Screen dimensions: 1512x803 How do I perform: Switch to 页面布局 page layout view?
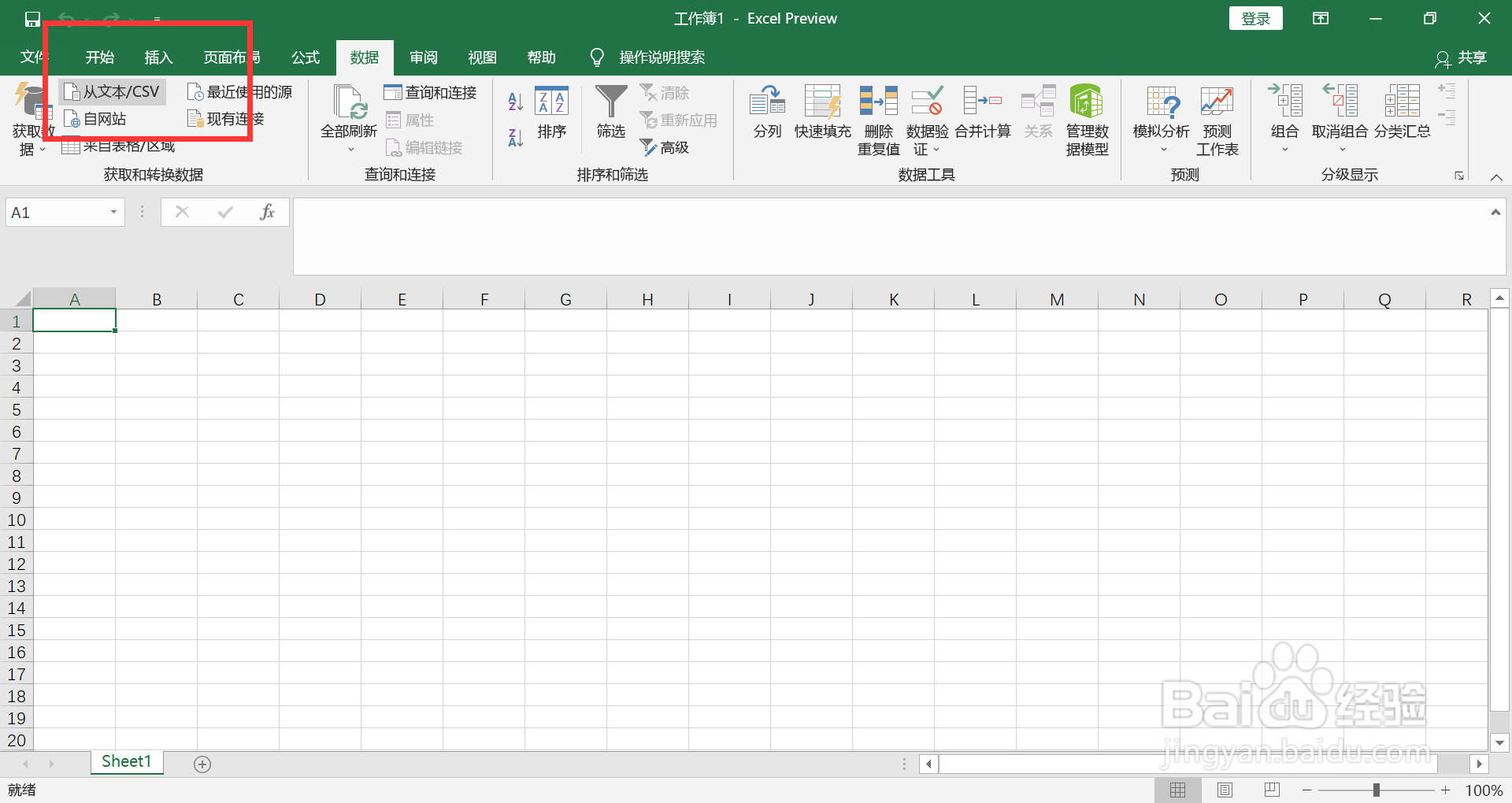pyautogui.click(x=1225, y=790)
